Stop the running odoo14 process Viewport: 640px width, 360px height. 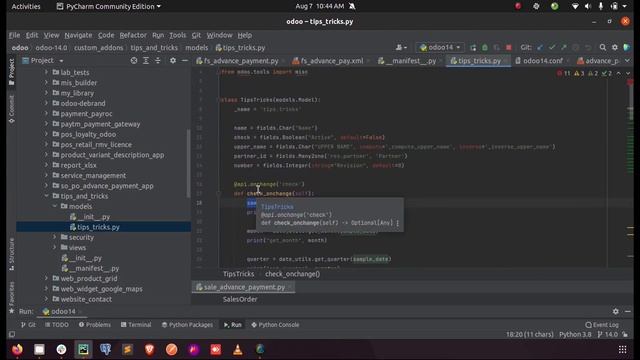[x=509, y=48]
